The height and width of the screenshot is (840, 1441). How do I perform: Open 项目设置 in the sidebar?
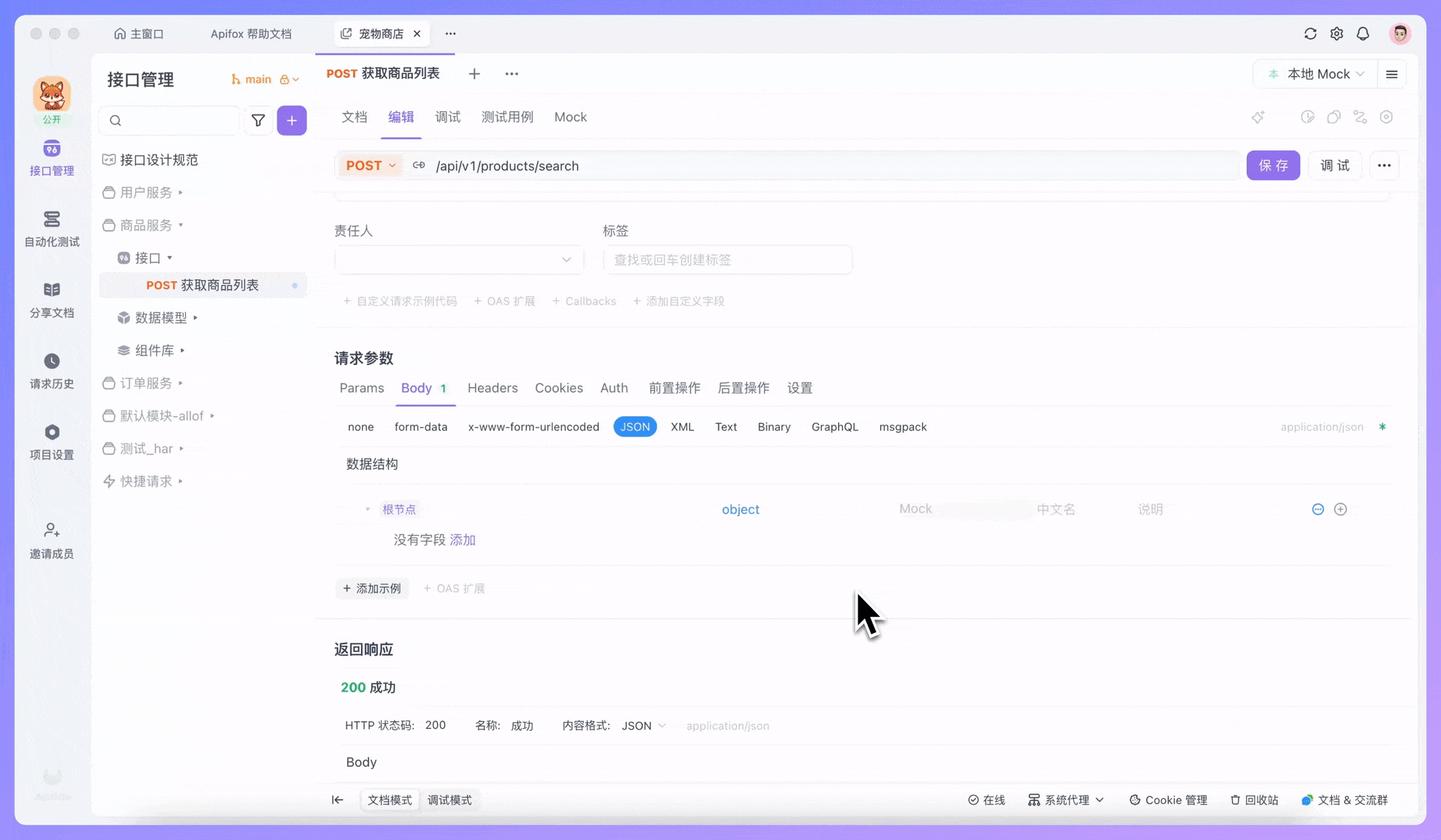coord(51,441)
